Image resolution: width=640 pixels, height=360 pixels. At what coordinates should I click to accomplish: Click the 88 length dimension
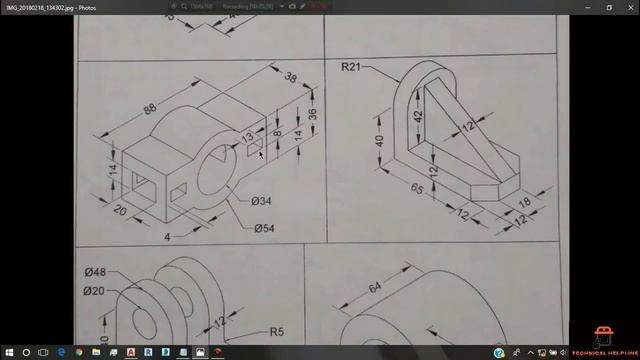pos(150,109)
